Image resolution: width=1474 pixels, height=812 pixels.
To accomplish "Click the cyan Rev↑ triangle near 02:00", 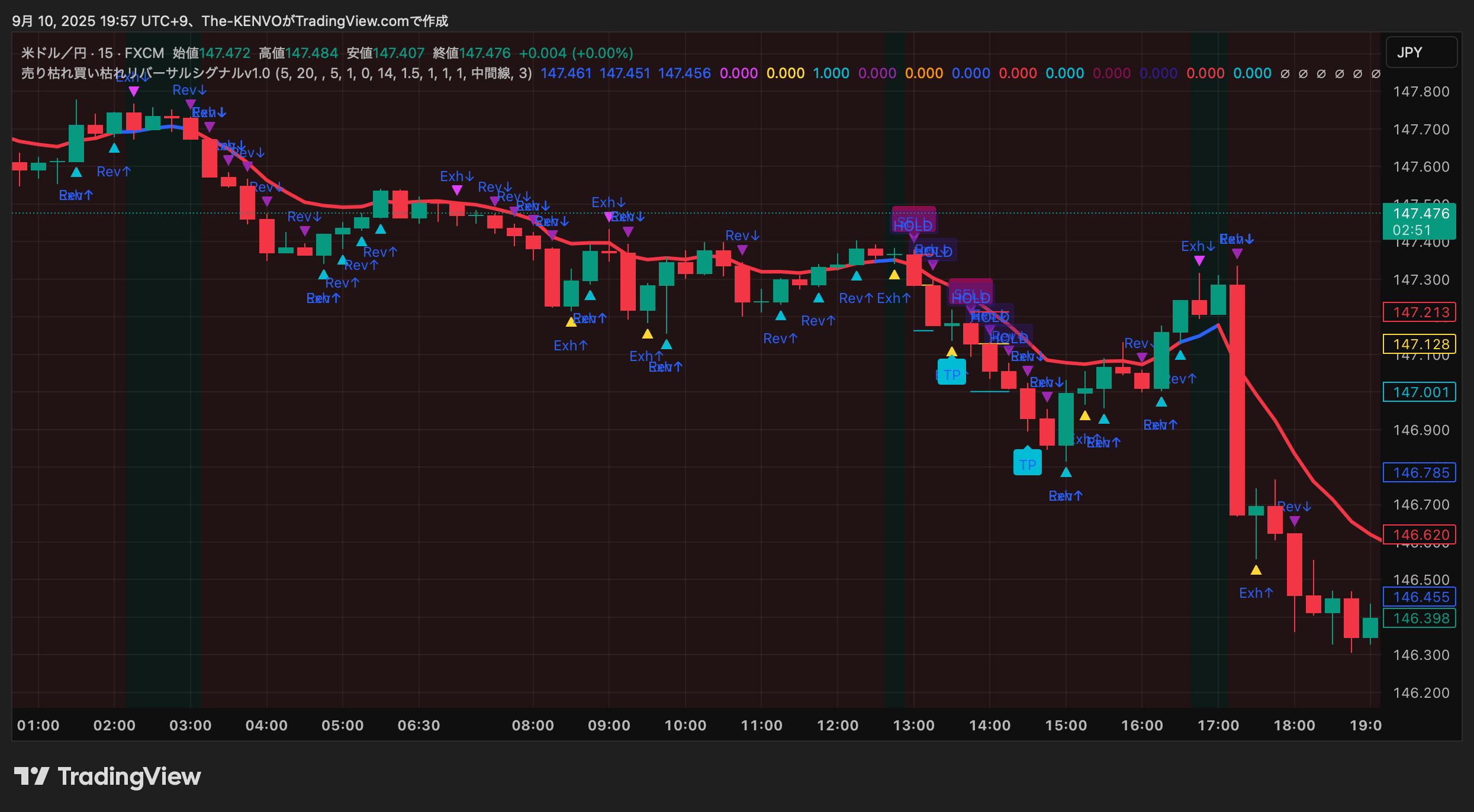I will coord(114,148).
